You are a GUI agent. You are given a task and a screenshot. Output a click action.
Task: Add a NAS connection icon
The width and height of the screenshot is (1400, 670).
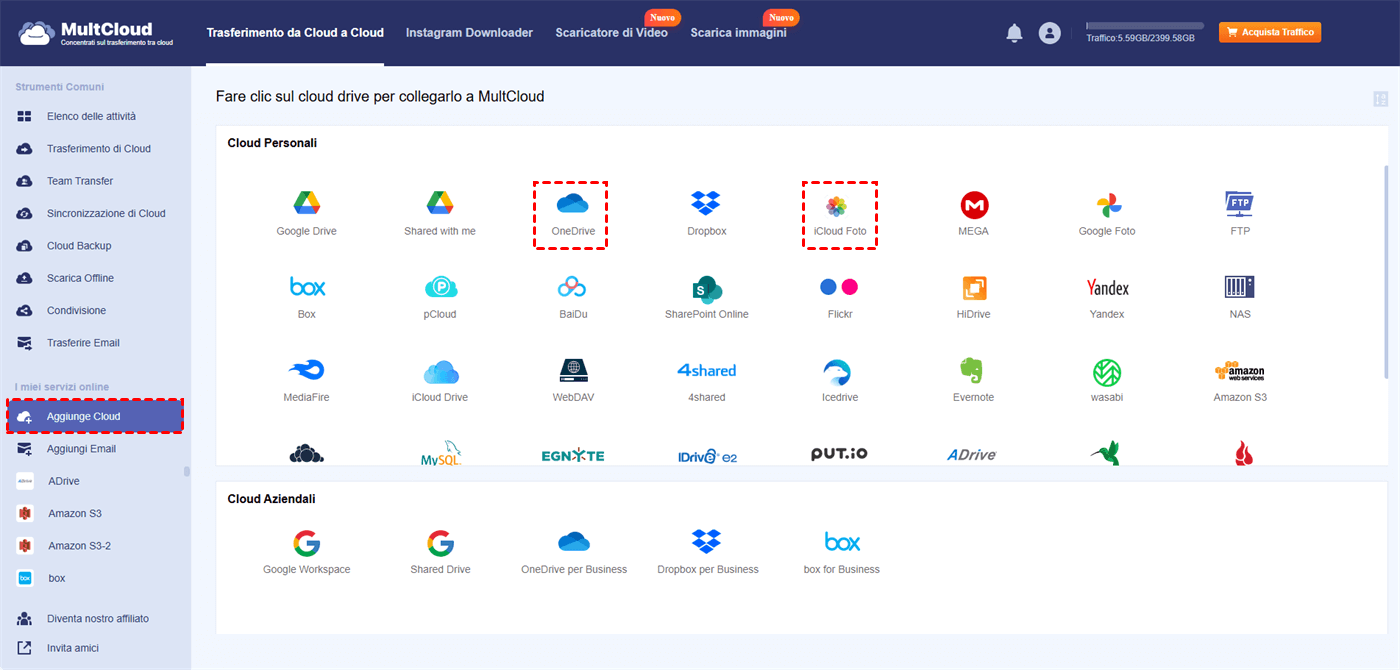coord(1240,287)
